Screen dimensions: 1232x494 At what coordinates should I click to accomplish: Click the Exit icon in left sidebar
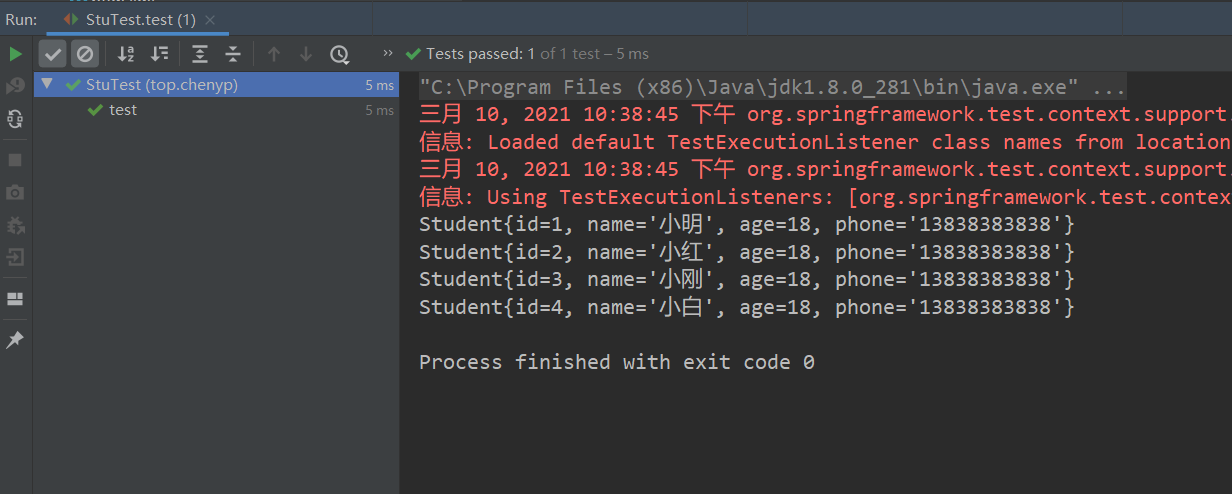click(x=15, y=258)
